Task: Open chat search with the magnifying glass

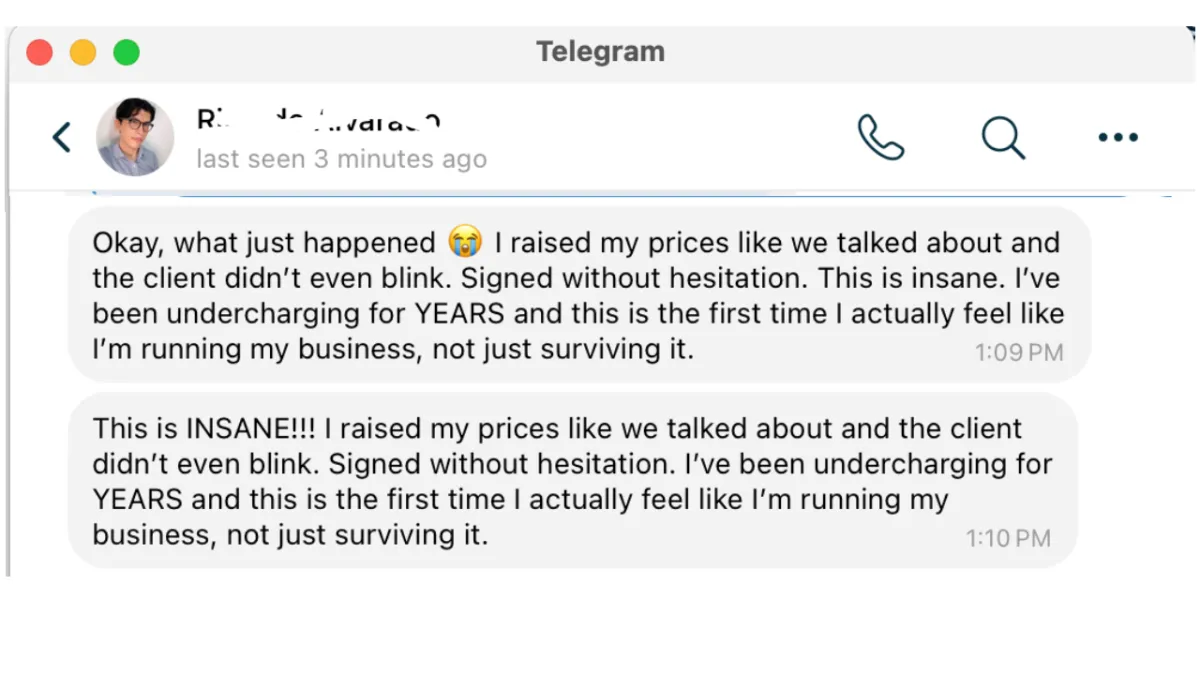Action: (1003, 137)
